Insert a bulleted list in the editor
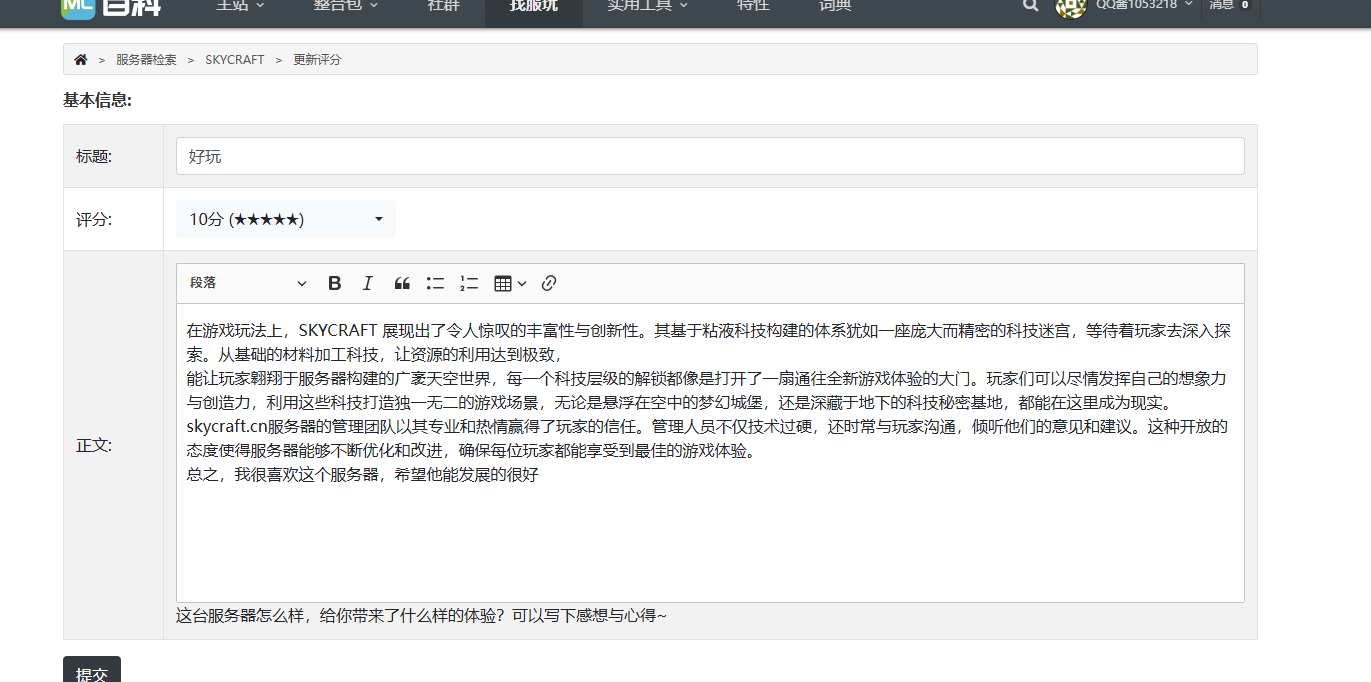The image size is (1371, 682). tap(435, 283)
